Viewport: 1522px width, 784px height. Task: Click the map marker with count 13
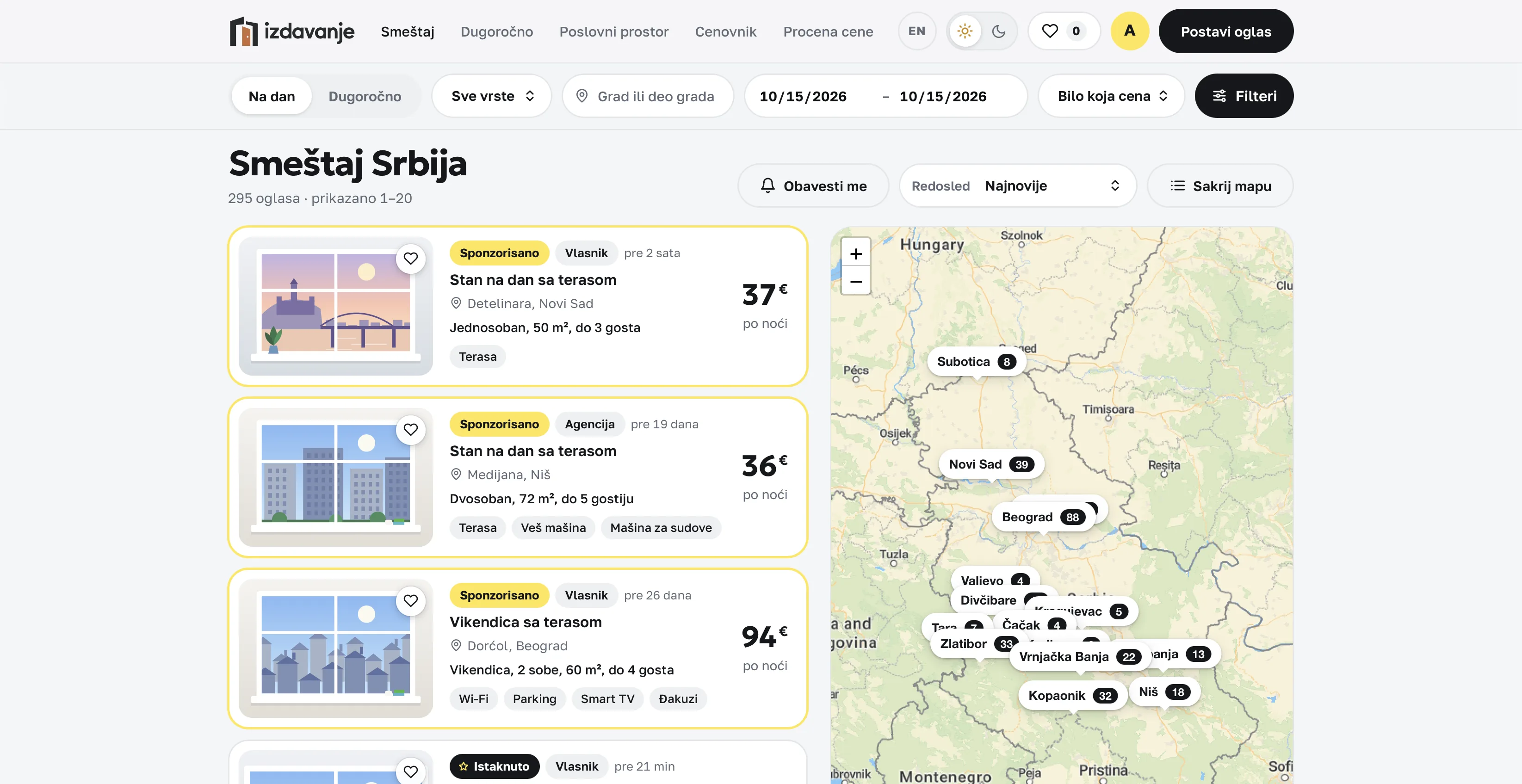point(1185,654)
